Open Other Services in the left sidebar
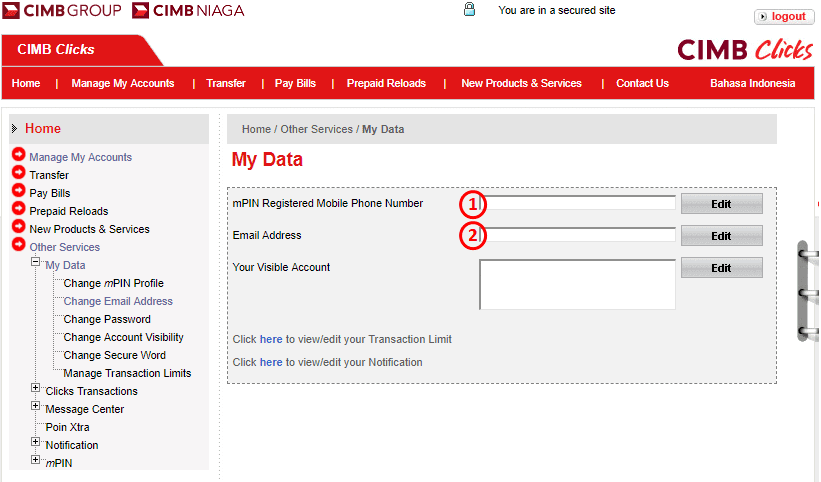The image size is (821, 482). click(x=64, y=247)
